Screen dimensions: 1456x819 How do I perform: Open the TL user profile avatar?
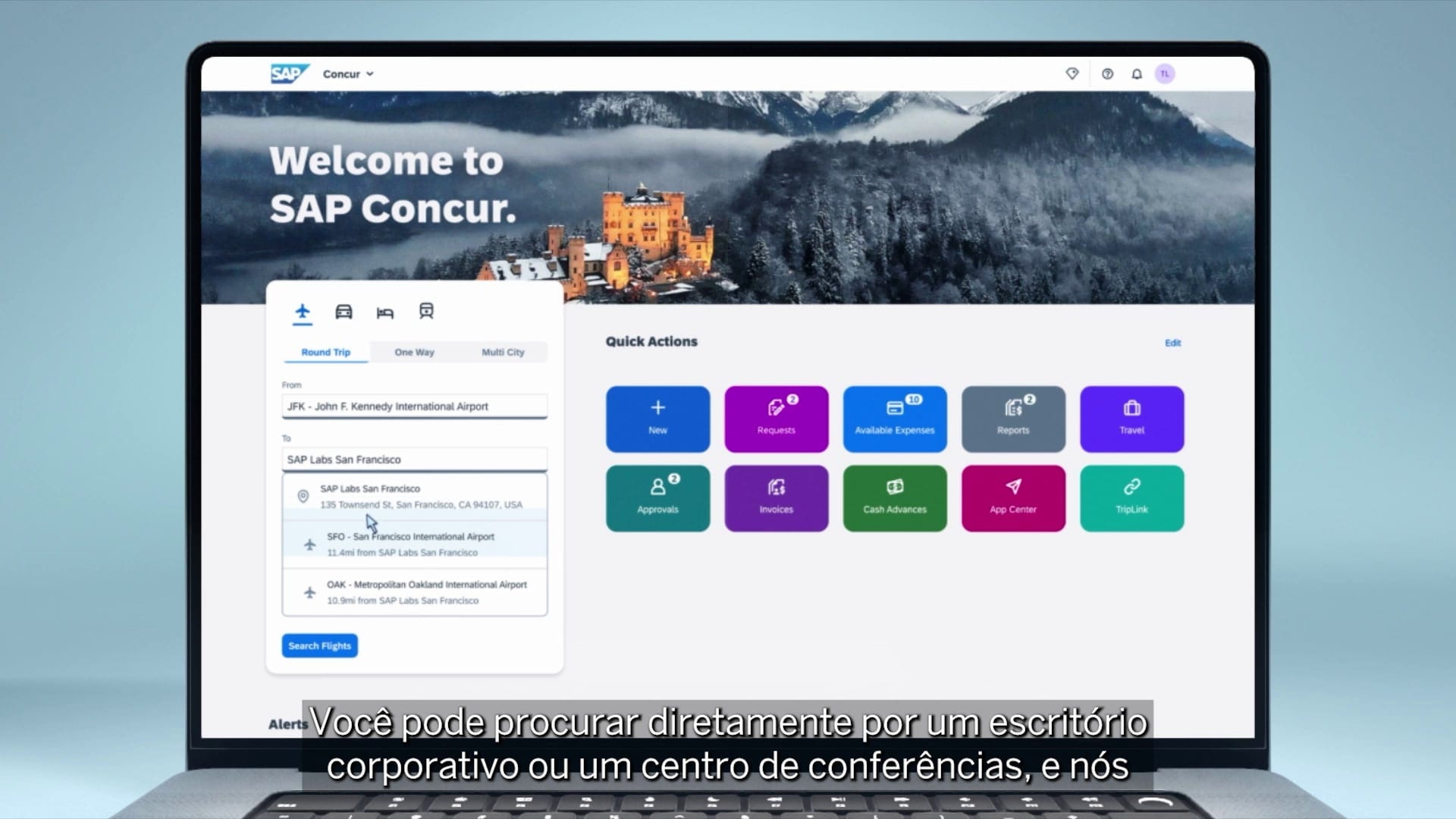1165,74
